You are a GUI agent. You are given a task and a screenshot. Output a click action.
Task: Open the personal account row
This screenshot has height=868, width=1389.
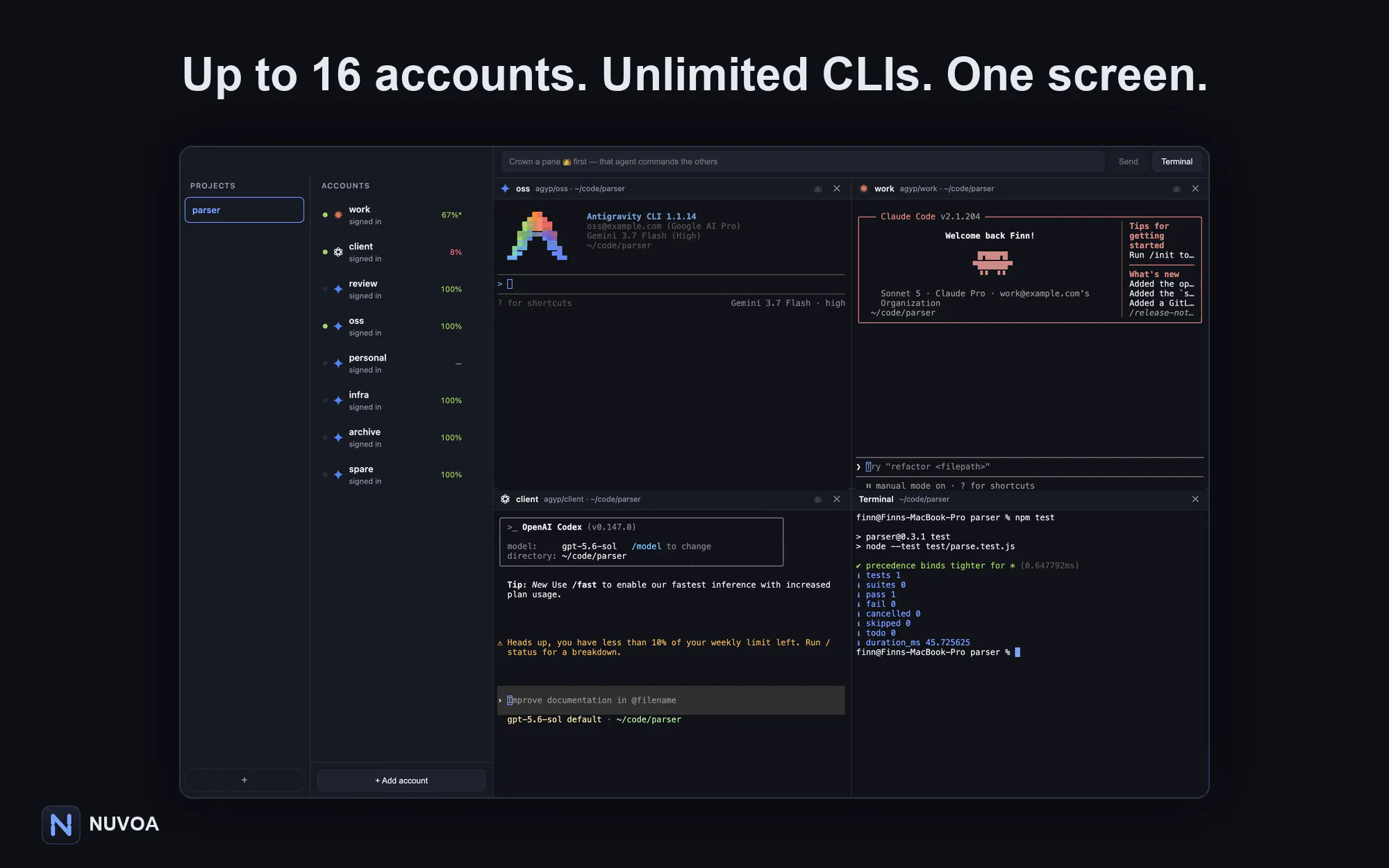401,363
